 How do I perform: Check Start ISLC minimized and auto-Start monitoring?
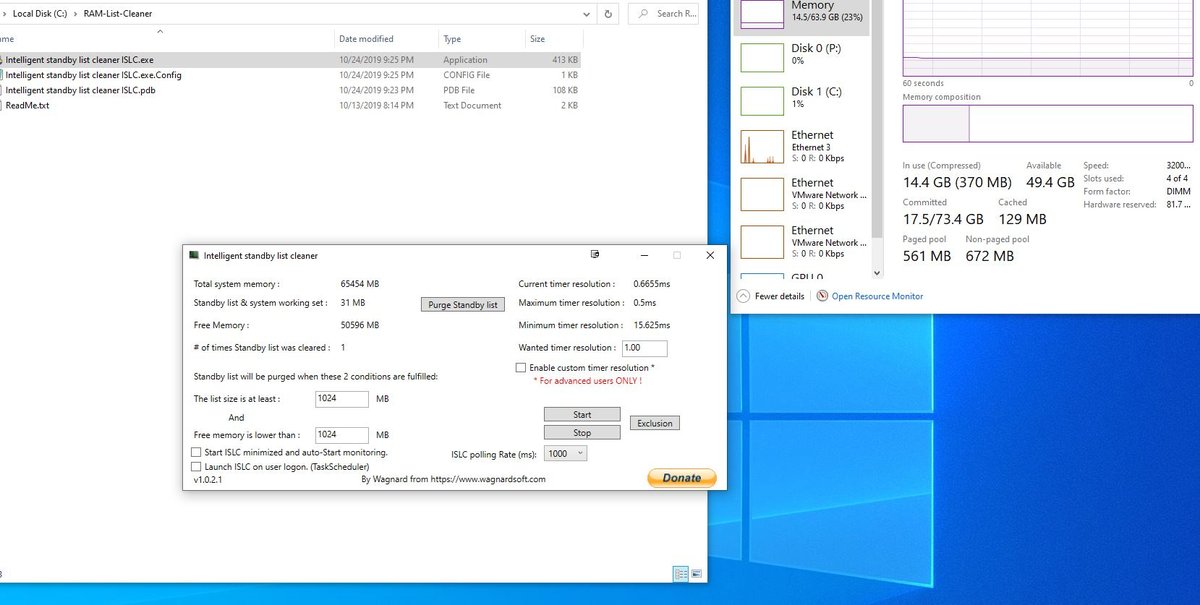(196, 452)
